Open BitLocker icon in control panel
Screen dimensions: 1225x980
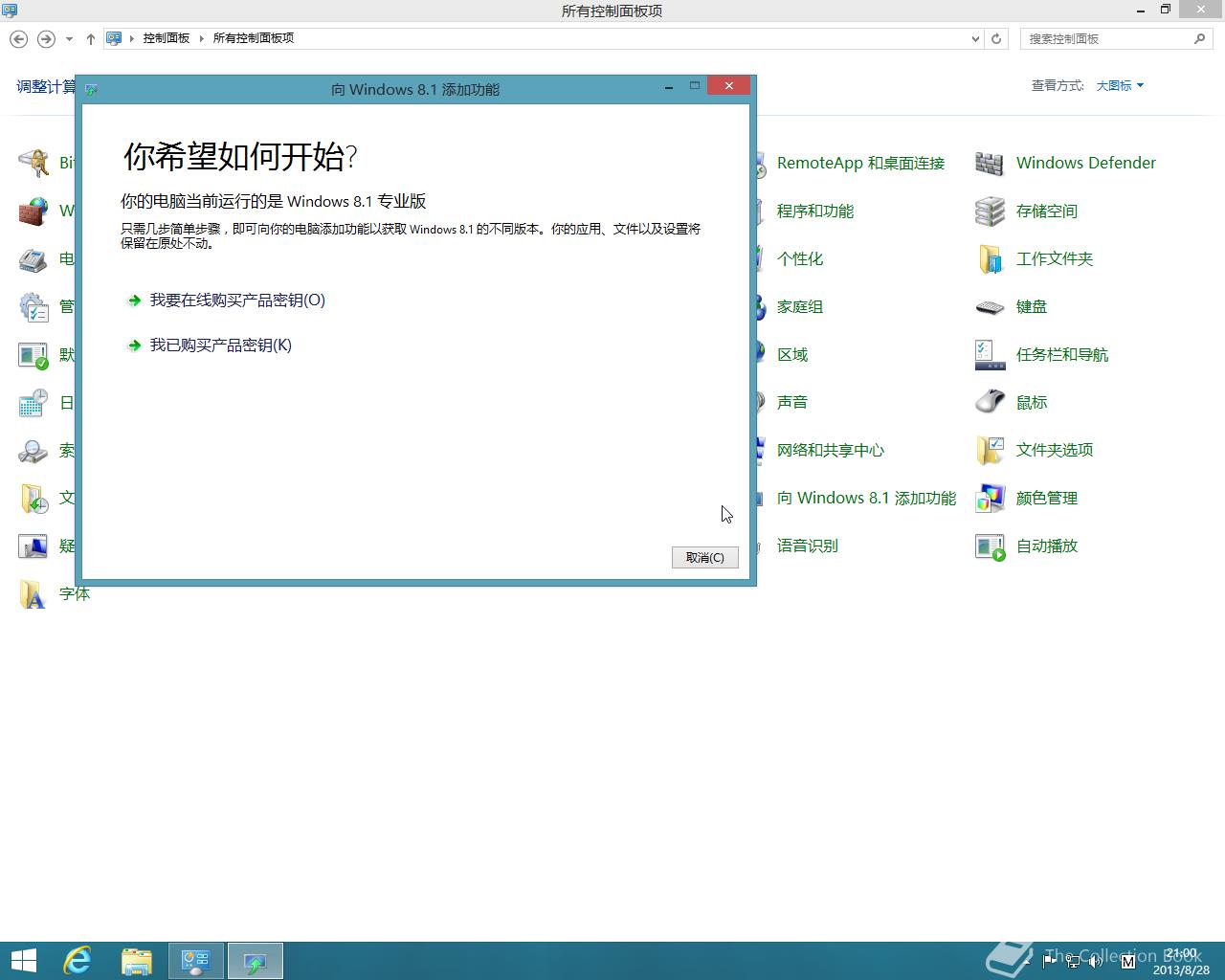[33, 163]
